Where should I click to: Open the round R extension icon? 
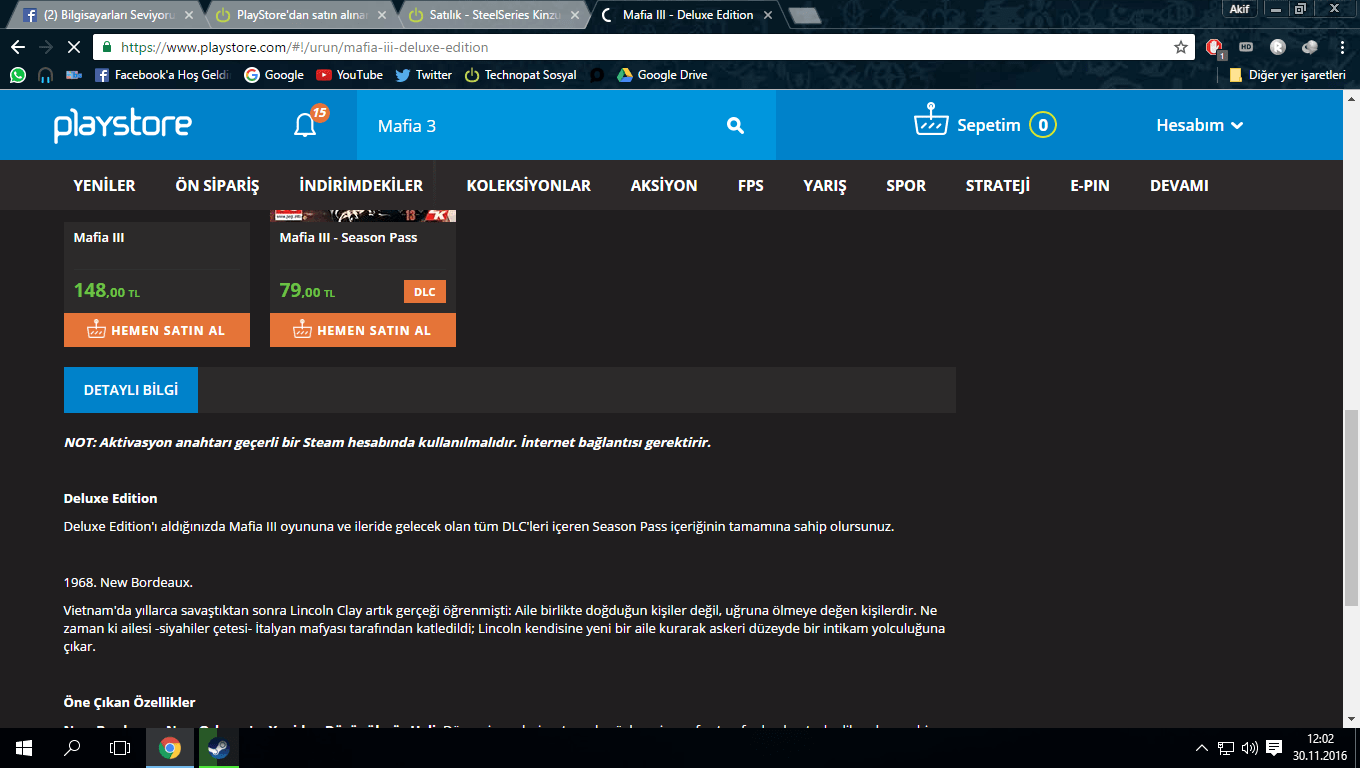pyautogui.click(x=1277, y=47)
